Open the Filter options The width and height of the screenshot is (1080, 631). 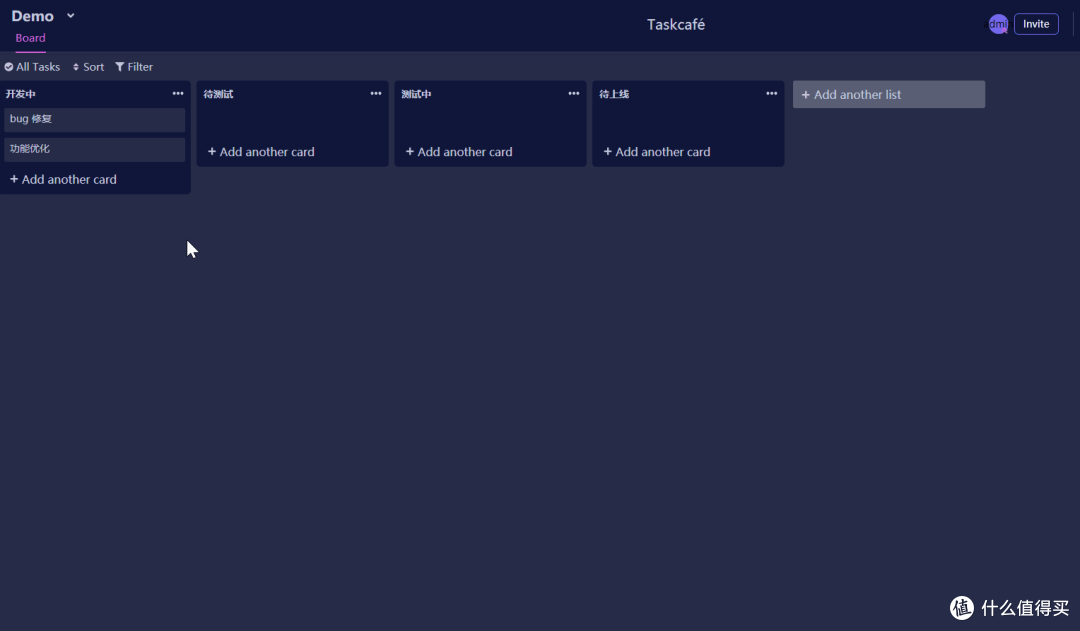coord(134,67)
